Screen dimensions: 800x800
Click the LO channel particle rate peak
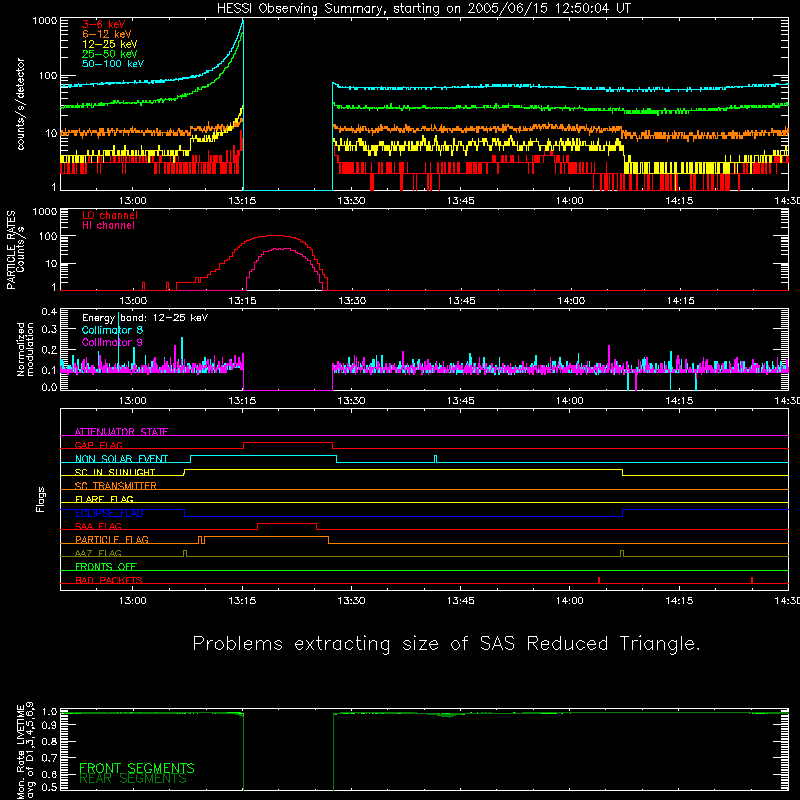click(274, 235)
